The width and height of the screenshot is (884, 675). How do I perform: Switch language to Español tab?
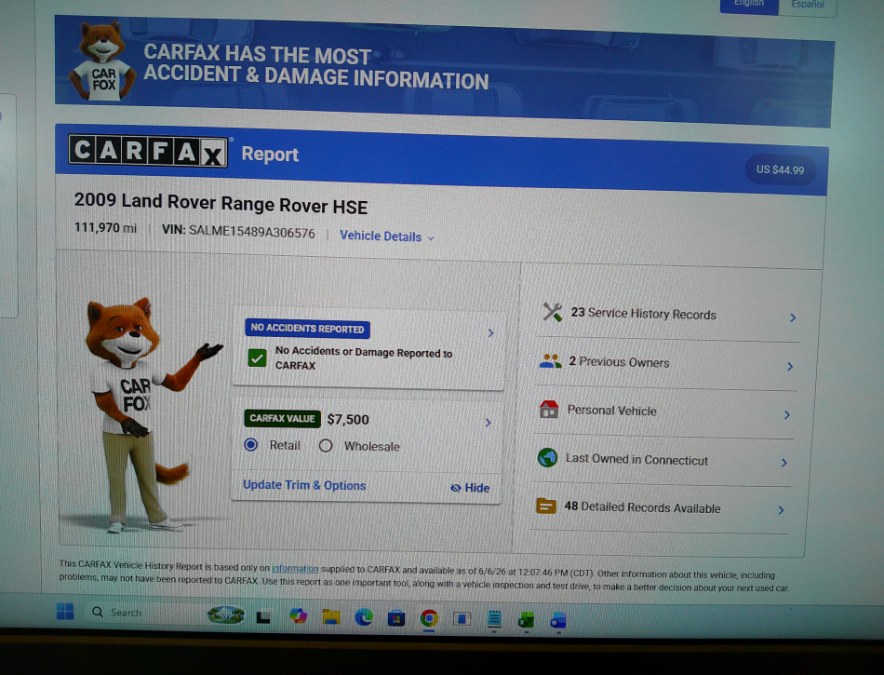(807, 6)
